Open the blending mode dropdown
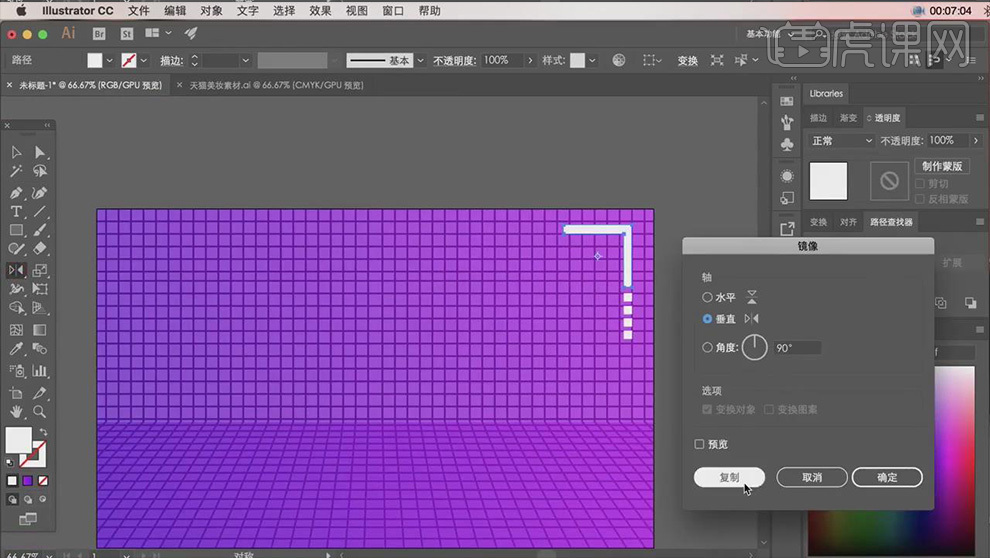Viewport: 990px width, 558px height. (841, 141)
